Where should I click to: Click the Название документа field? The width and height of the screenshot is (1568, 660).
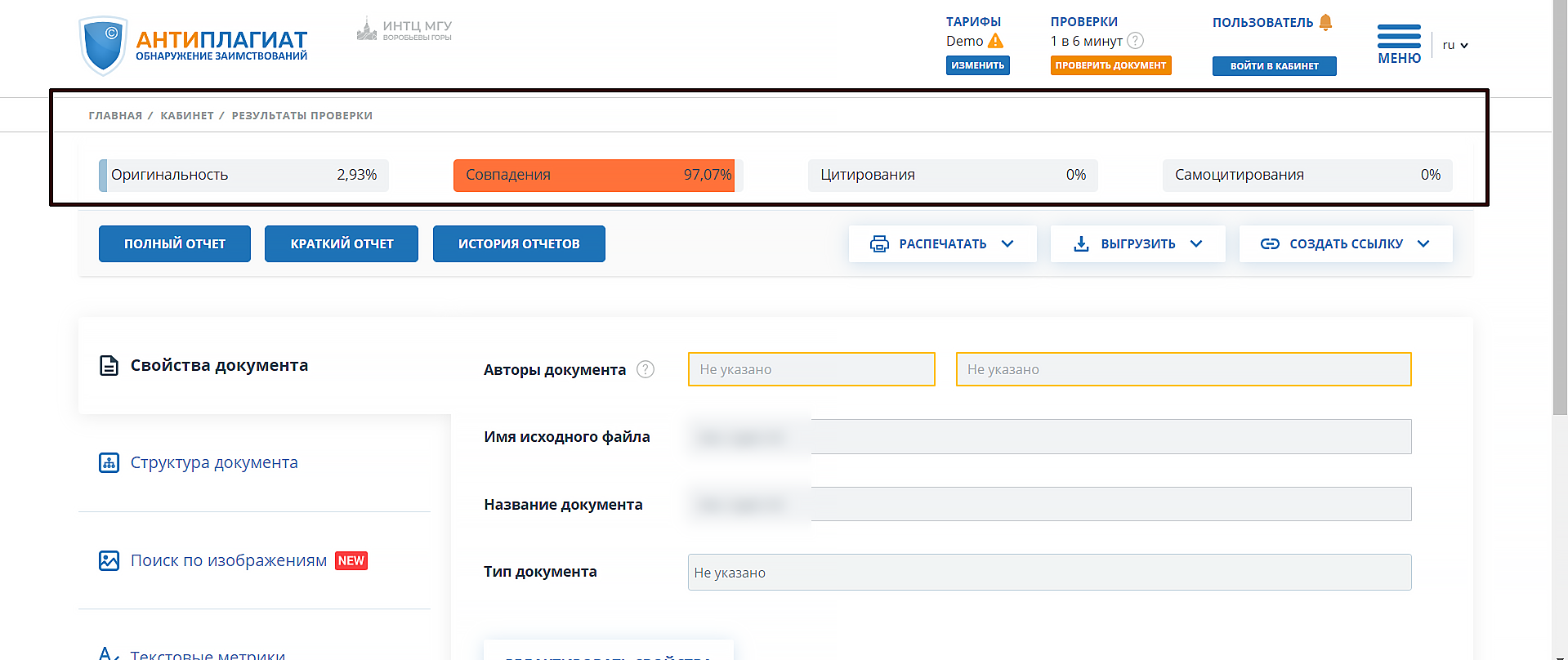(x=1049, y=504)
